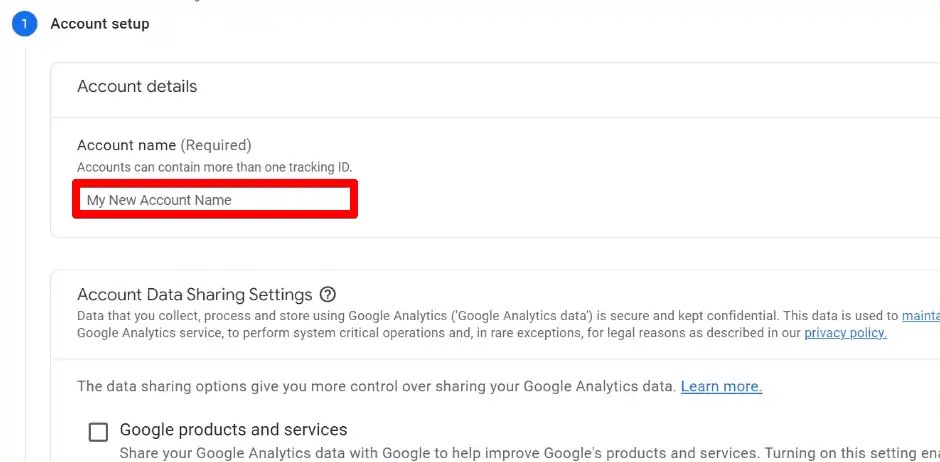Viewport: 940px width, 462px height.
Task: Click the Account details heading
Action: [x=137, y=86]
